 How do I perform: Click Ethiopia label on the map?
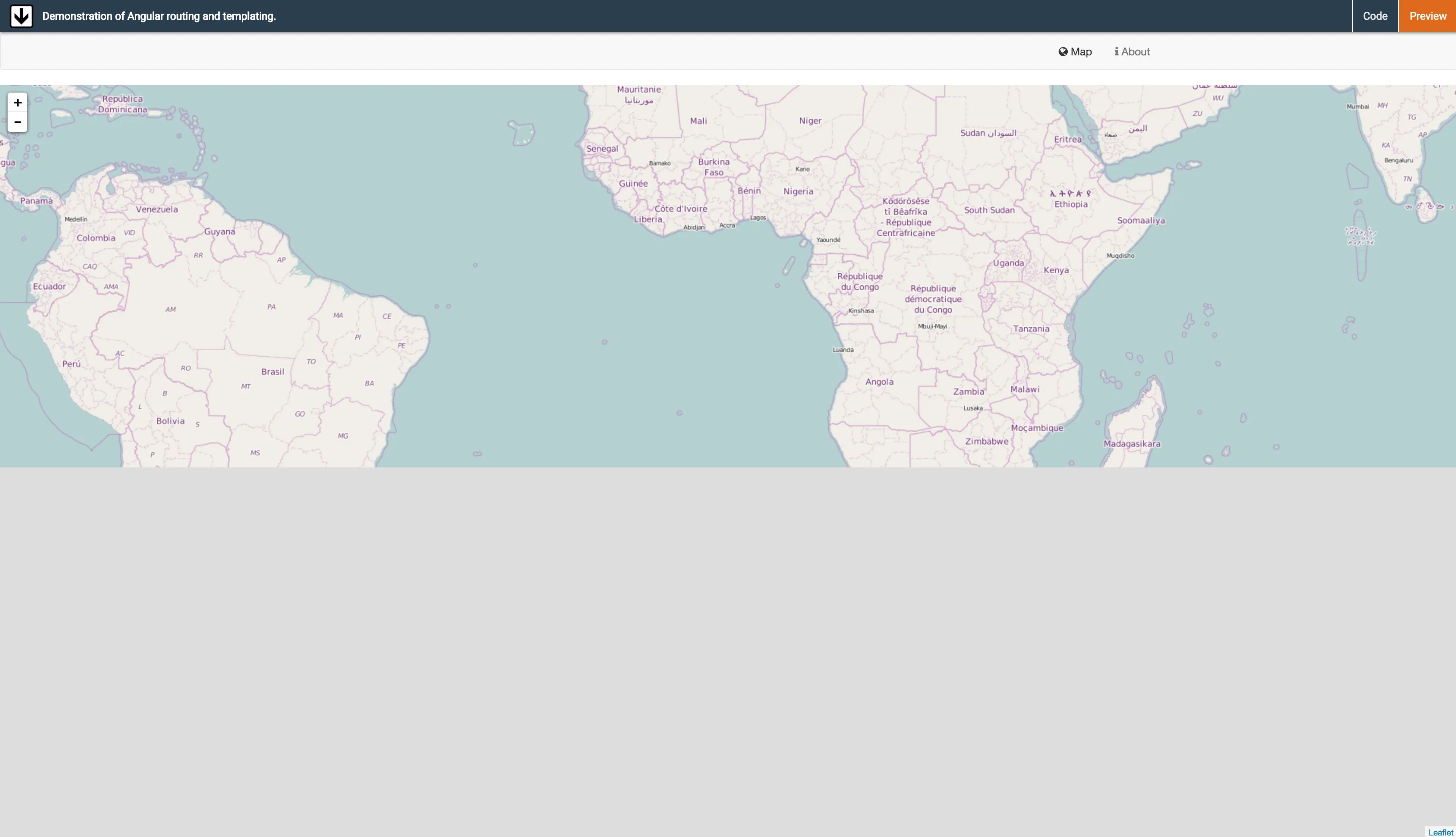pyautogui.click(x=1071, y=204)
